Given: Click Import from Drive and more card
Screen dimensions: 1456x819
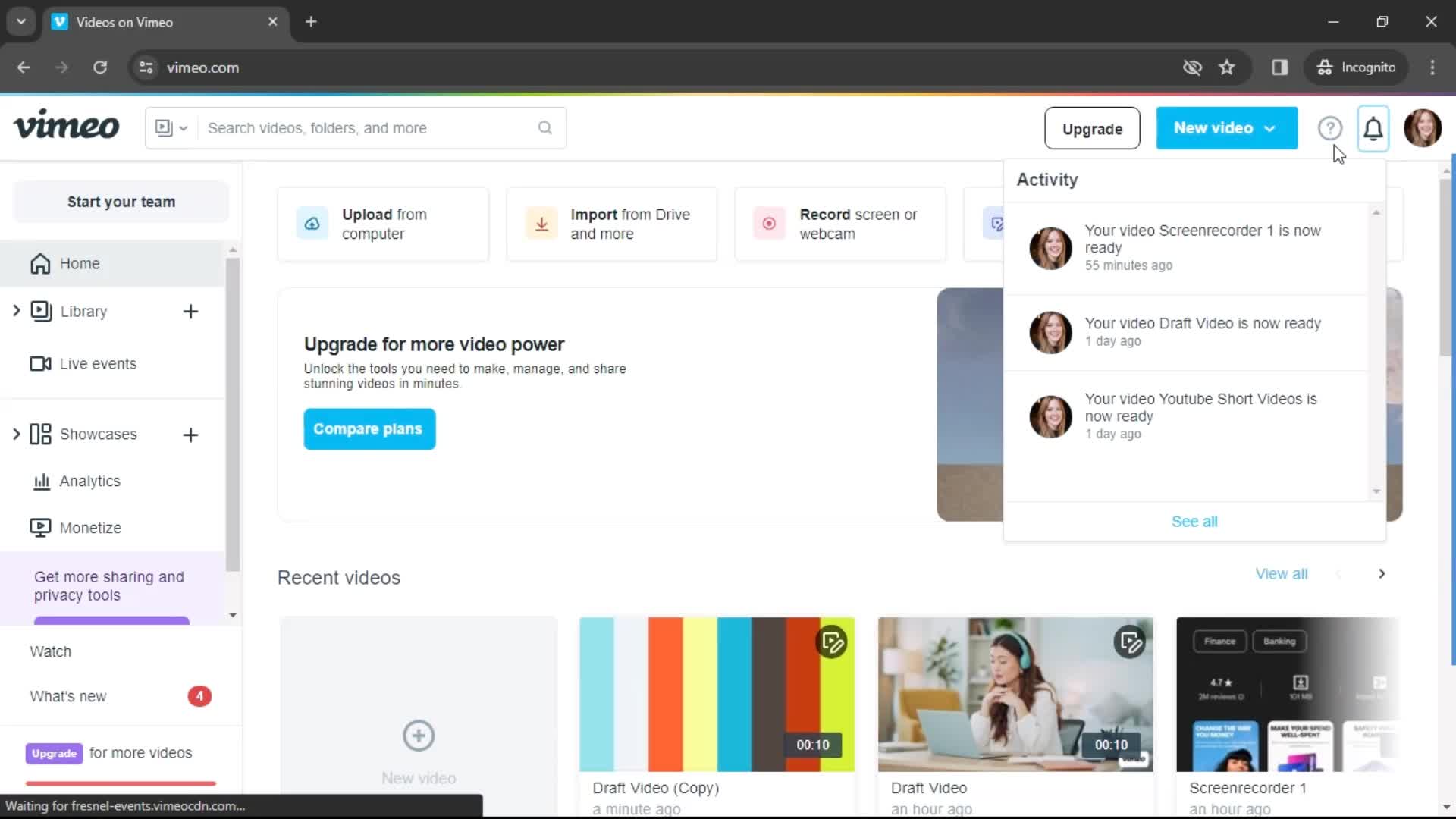Looking at the screenshot, I should (x=611, y=224).
